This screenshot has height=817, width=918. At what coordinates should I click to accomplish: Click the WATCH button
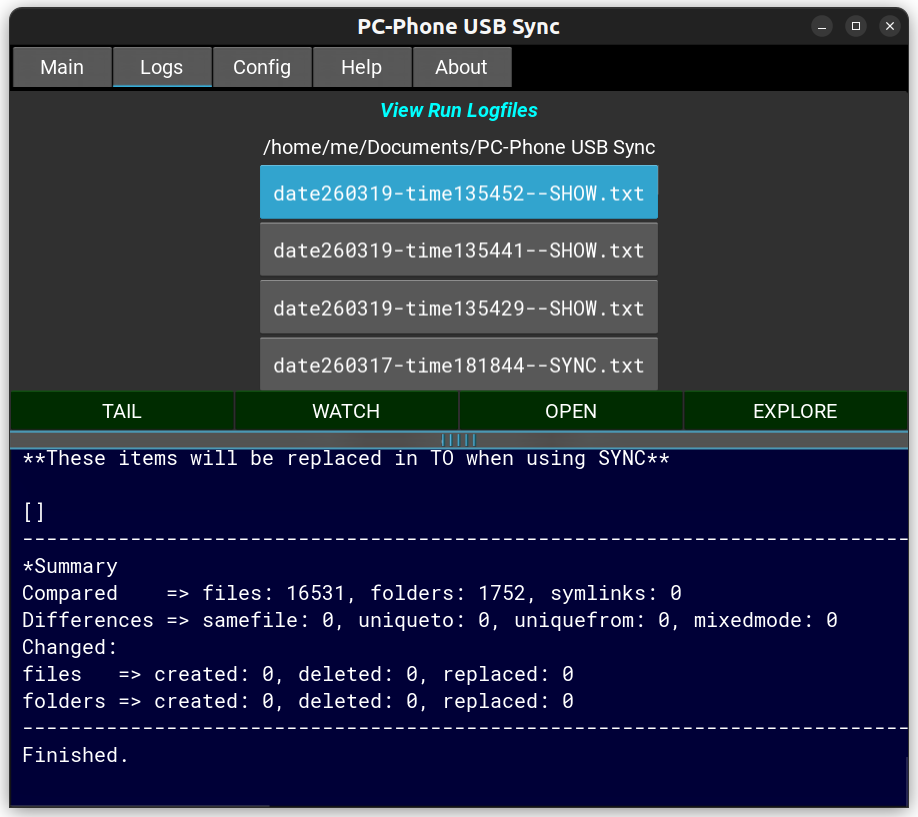tap(346, 411)
